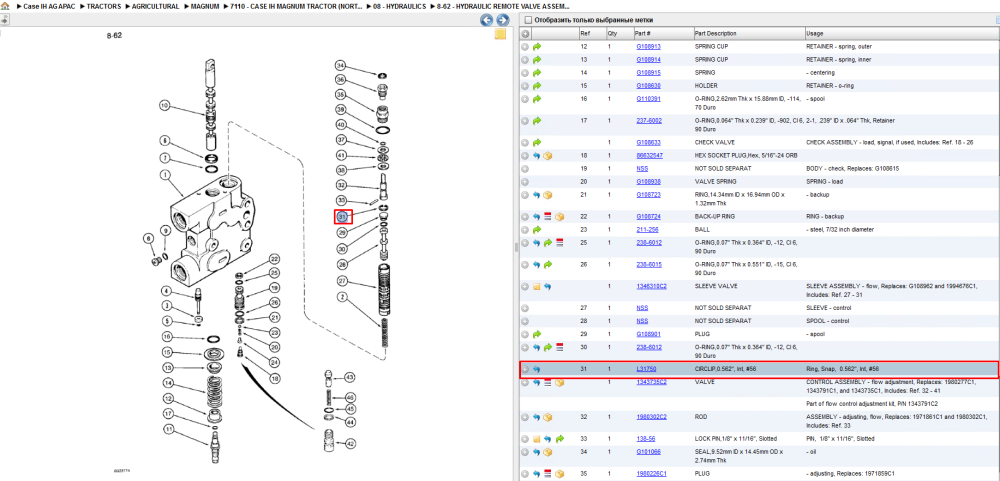Click gray circle button in SPRING CUP ref 12 row
1000x481 pixels.
525,47
